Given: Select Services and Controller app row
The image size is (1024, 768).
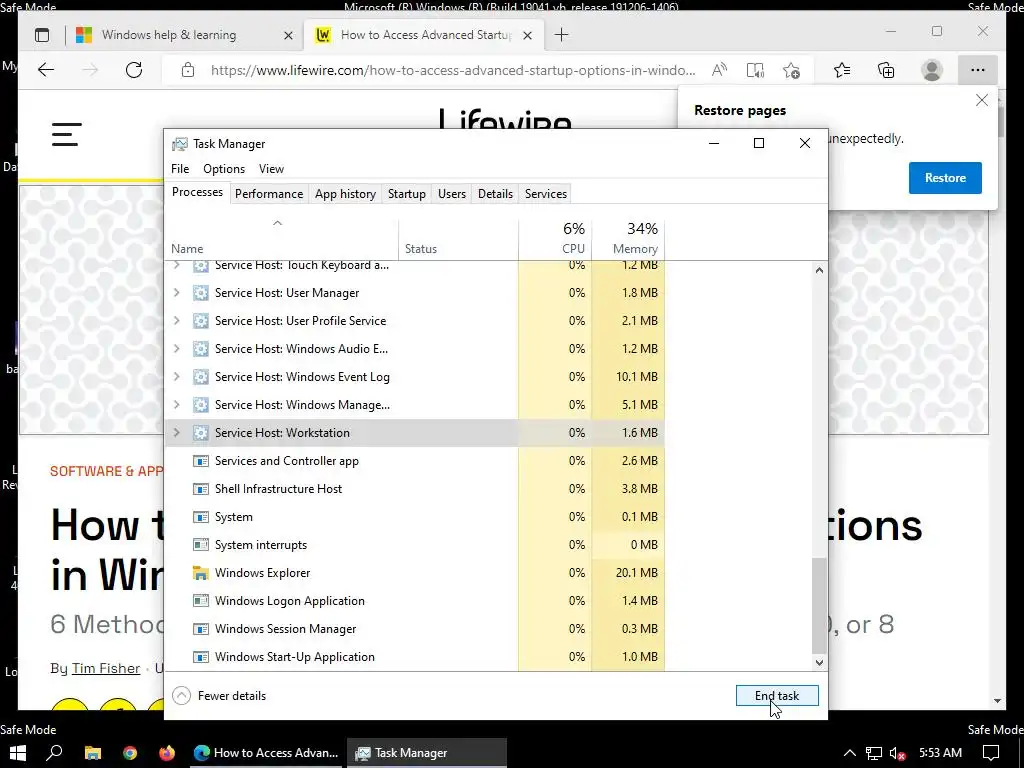Looking at the screenshot, I should click(415, 460).
